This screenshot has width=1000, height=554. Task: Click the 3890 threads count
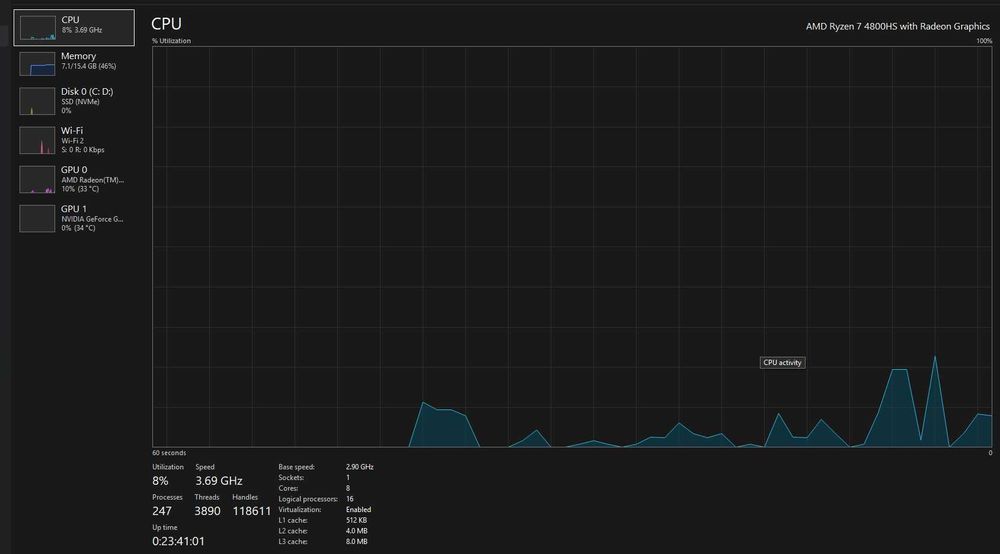(207, 511)
